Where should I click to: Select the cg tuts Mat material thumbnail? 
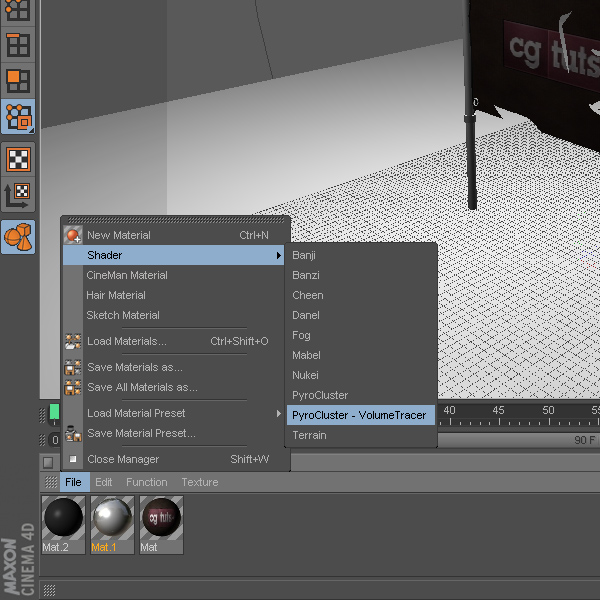pyautogui.click(x=161, y=525)
